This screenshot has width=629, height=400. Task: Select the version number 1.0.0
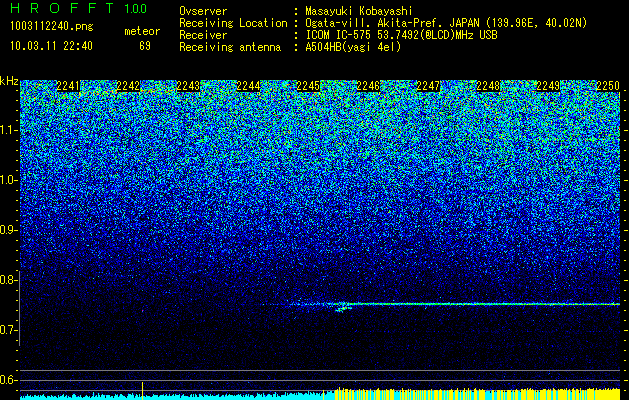(136, 9)
